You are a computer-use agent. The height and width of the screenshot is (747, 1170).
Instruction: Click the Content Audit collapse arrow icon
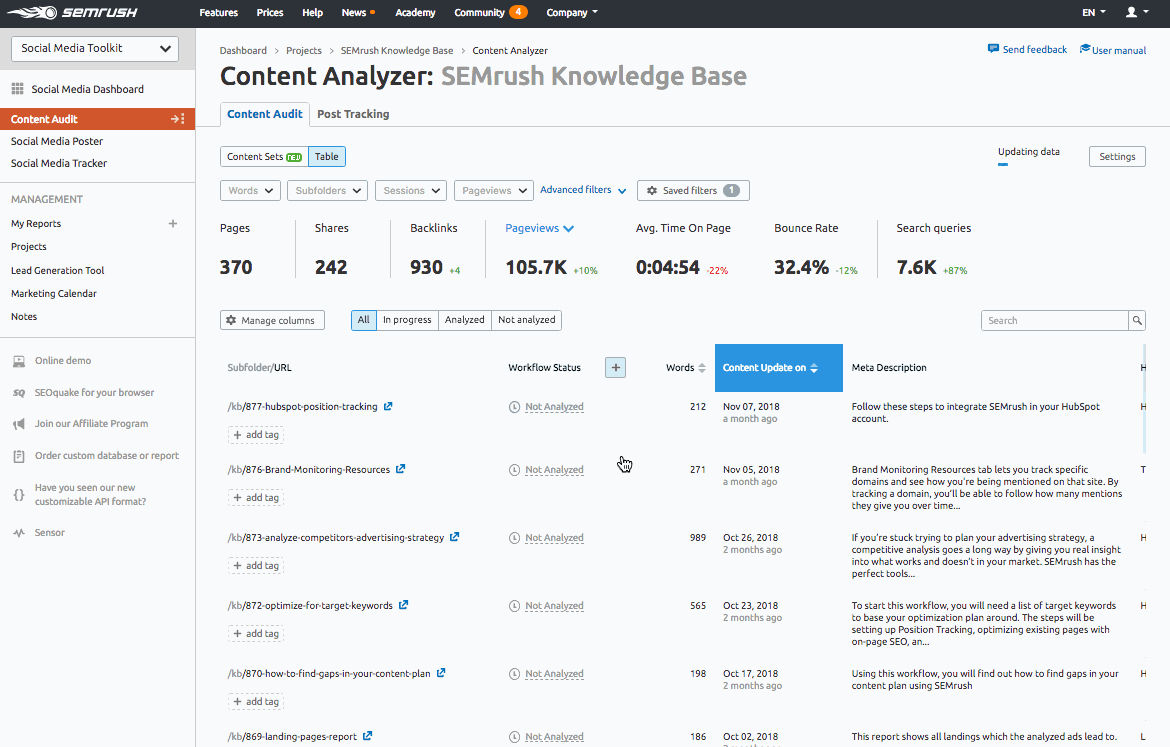[178, 119]
